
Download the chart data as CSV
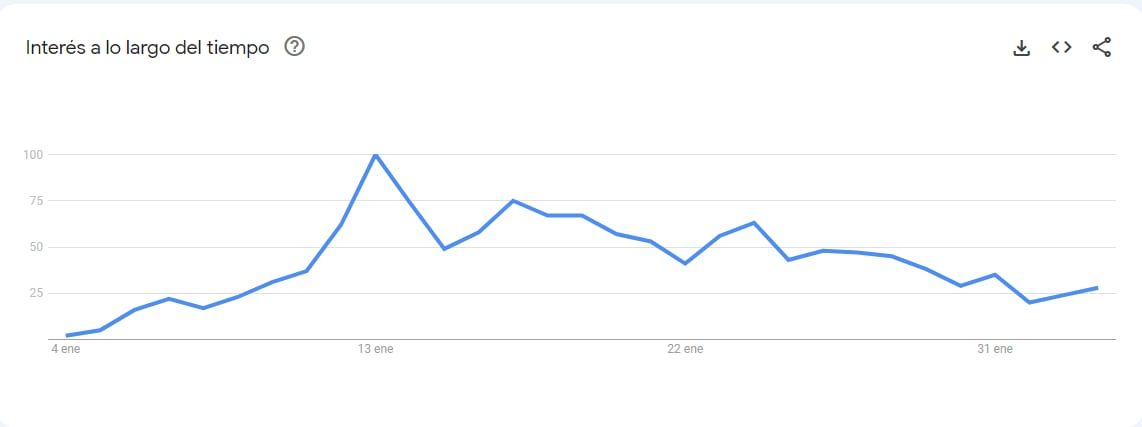pyautogui.click(x=1021, y=48)
